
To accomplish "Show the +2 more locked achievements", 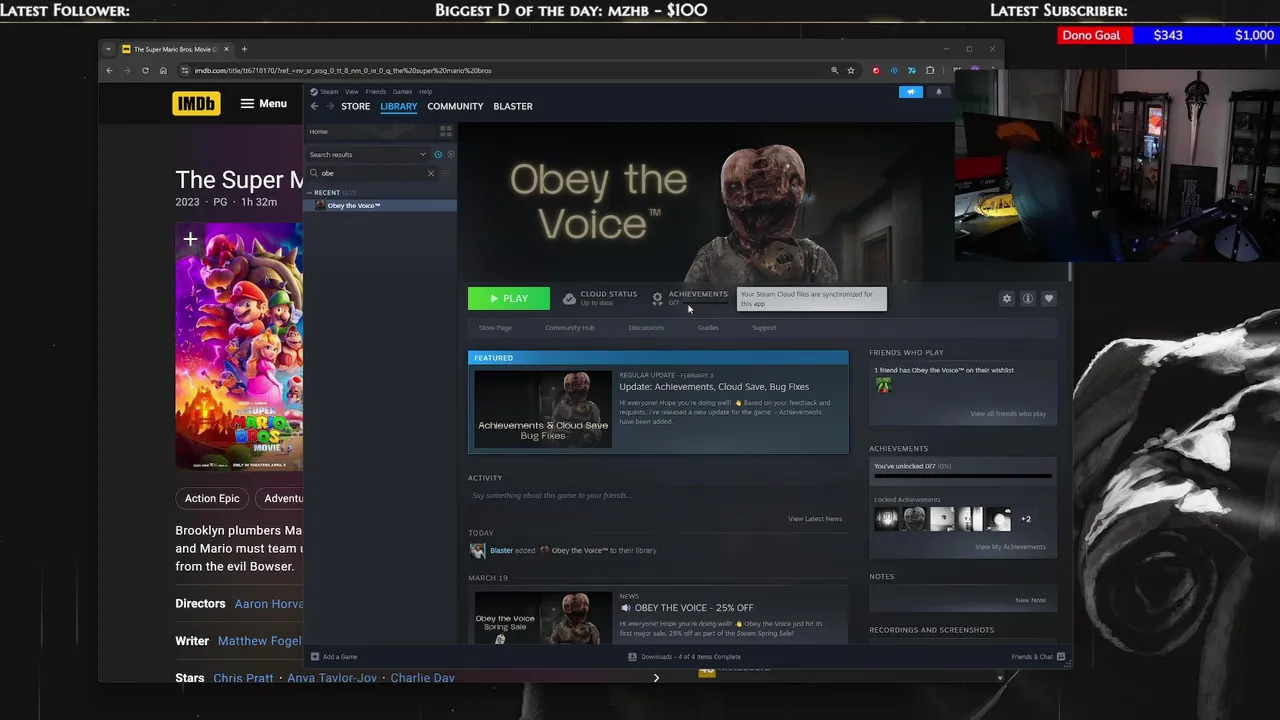I will click(x=1025, y=519).
